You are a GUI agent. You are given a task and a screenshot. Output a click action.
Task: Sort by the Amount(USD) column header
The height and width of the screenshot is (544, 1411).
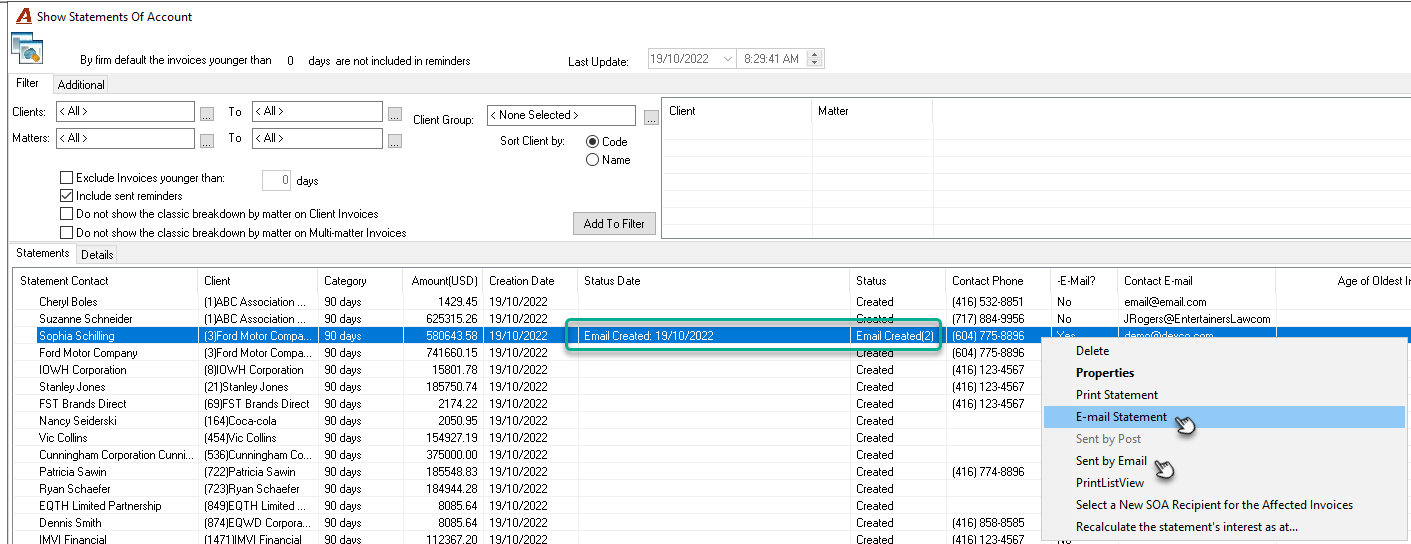[x=444, y=281]
